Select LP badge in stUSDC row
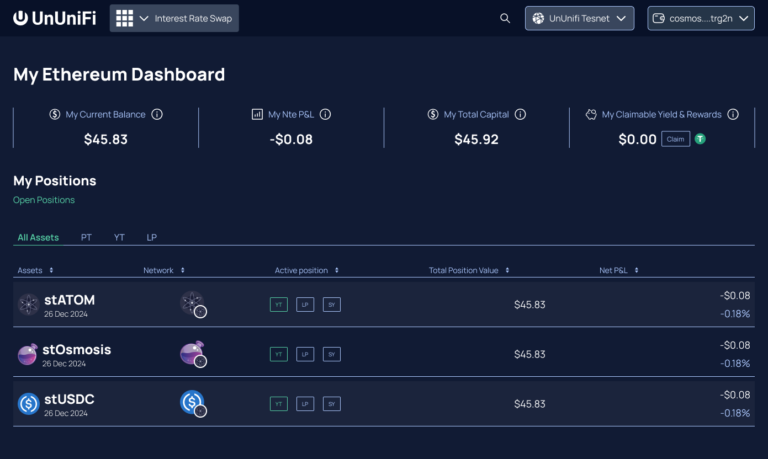 pos(305,404)
